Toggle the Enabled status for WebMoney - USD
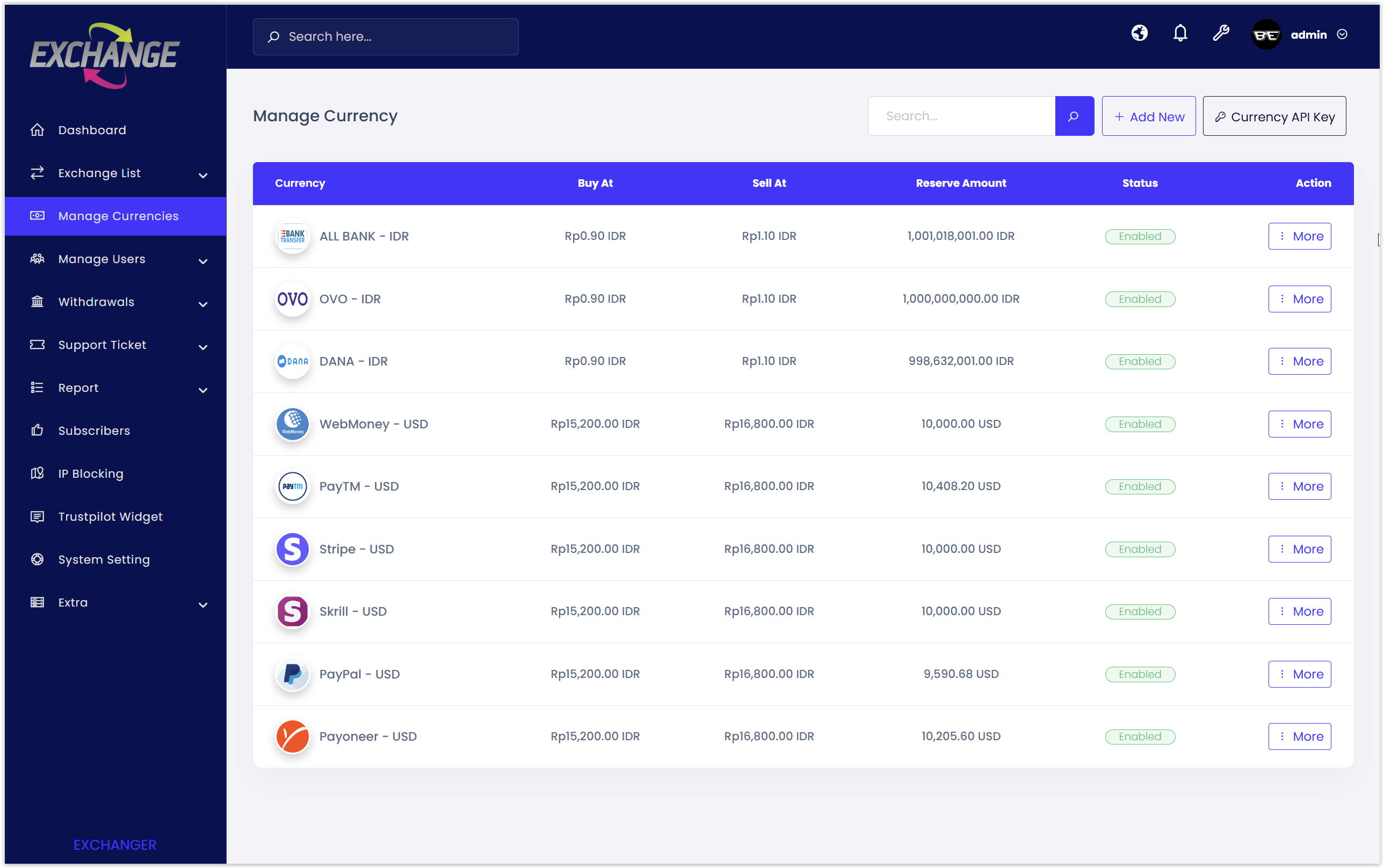The image size is (1384, 868). (1139, 424)
